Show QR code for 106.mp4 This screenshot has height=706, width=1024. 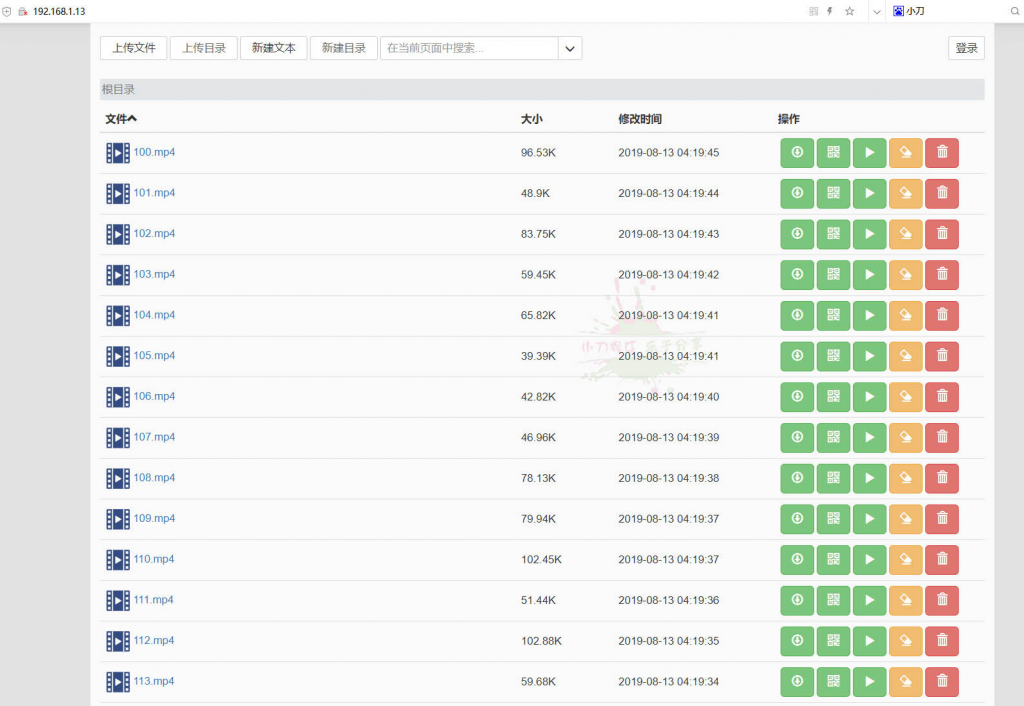click(833, 397)
